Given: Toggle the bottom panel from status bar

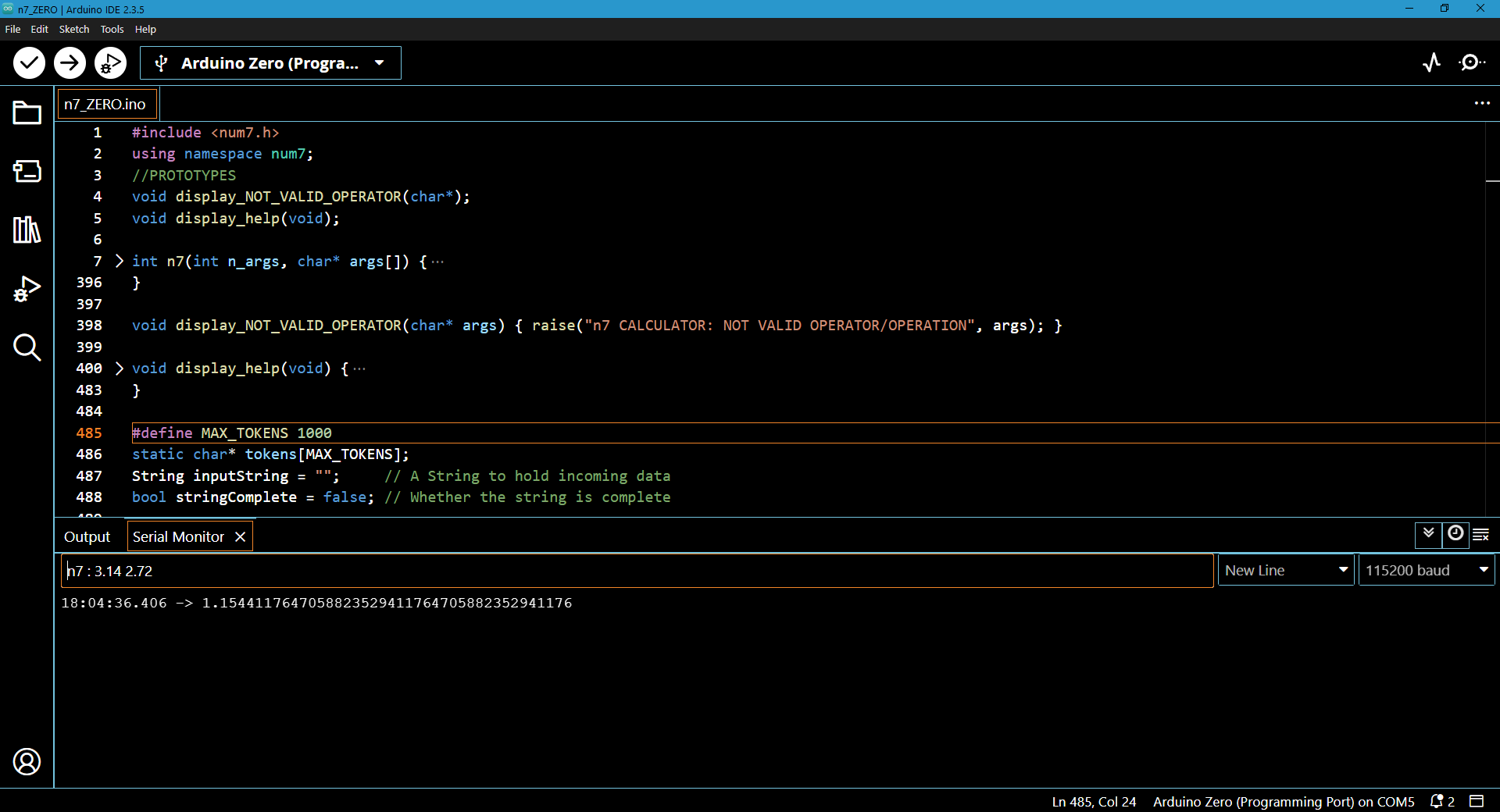Looking at the screenshot, I should 1477,801.
